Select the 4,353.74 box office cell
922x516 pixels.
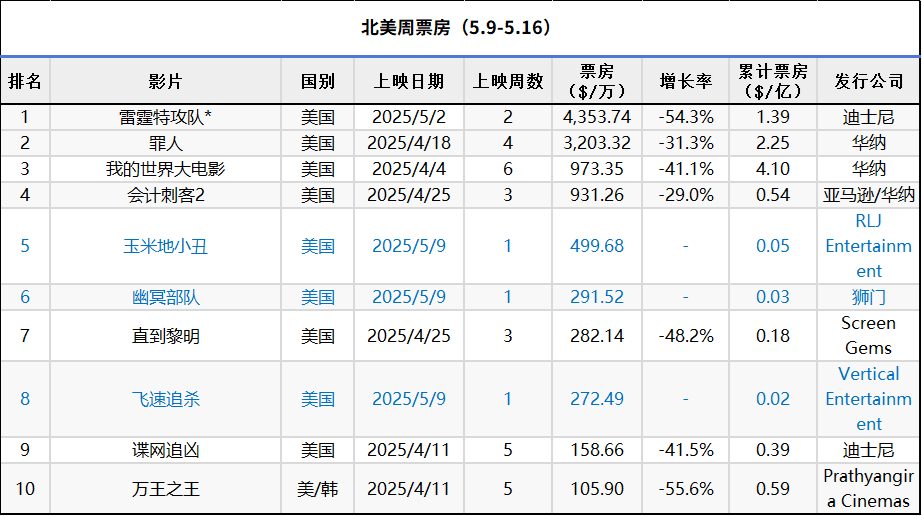tap(597, 117)
